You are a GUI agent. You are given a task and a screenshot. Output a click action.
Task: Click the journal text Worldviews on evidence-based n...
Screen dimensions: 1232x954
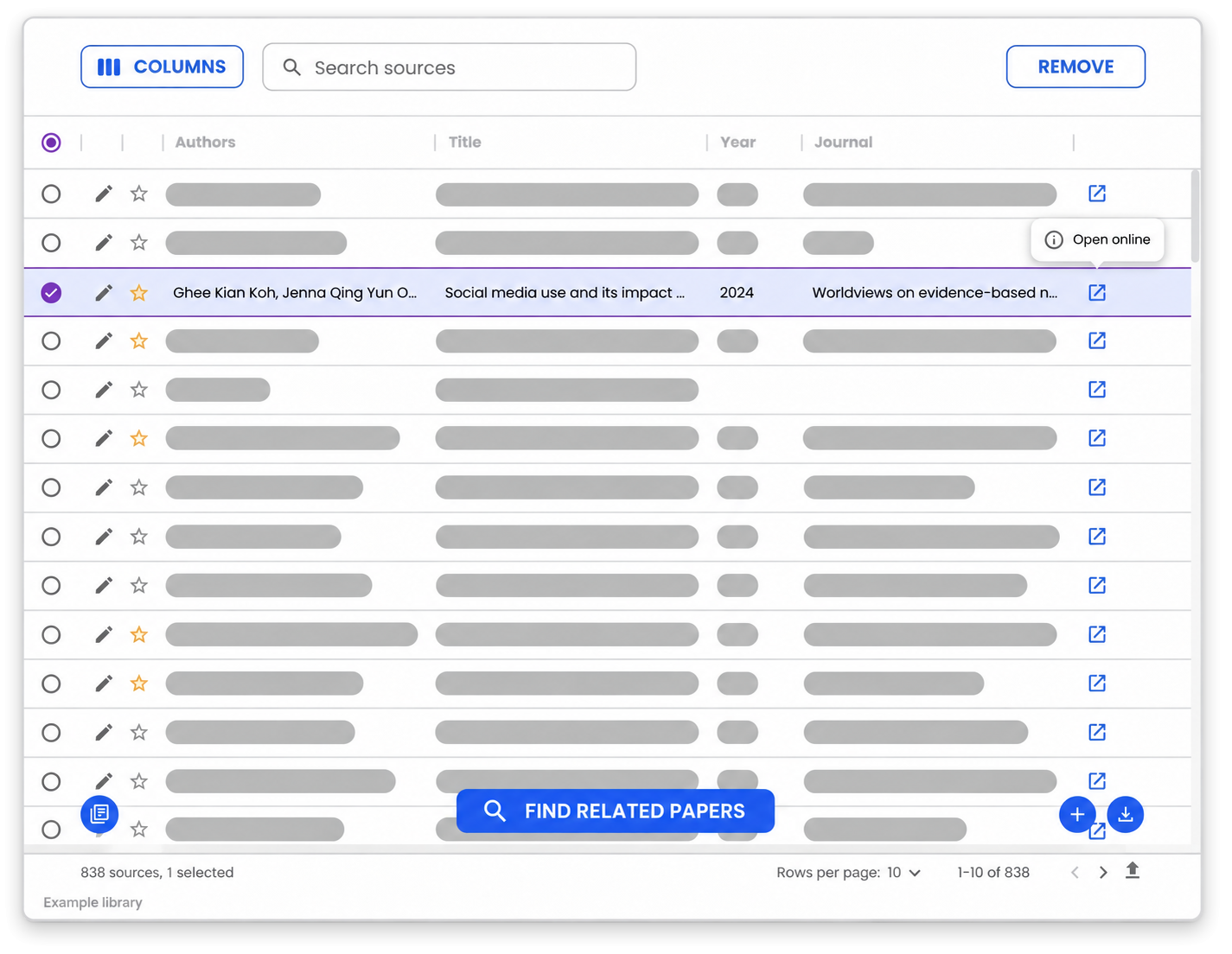[935, 293]
